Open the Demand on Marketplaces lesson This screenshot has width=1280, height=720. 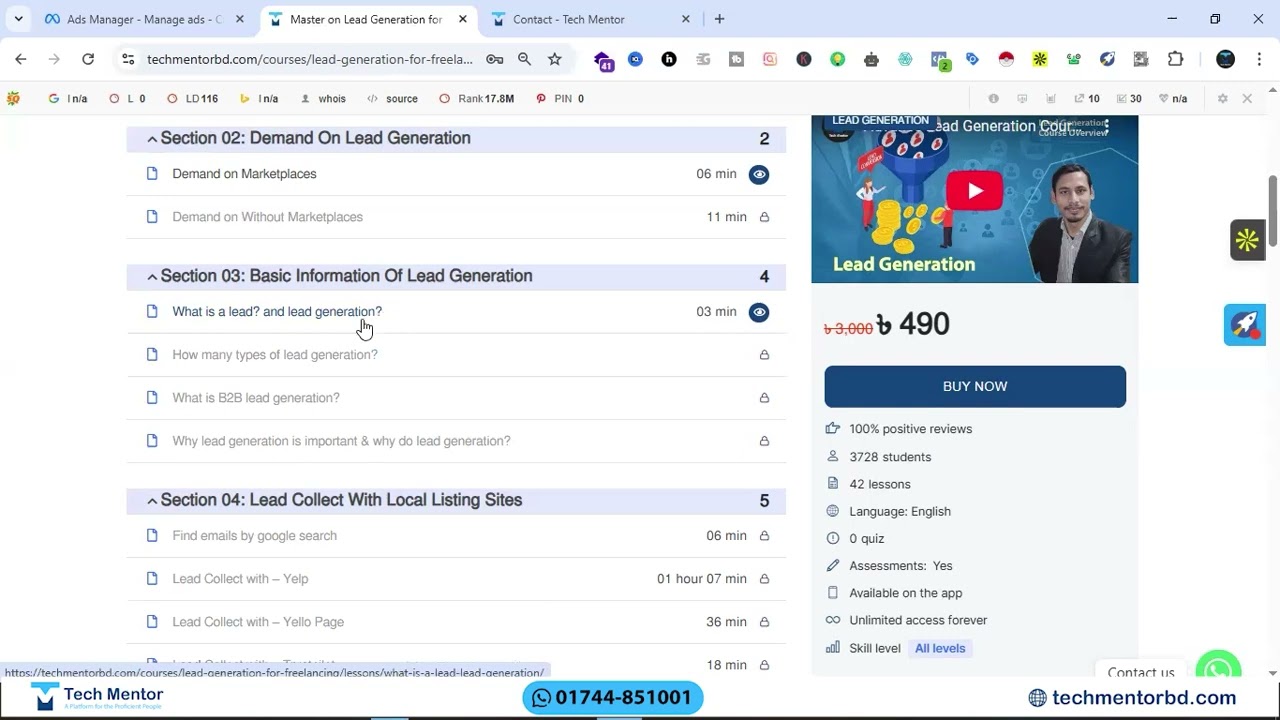click(x=244, y=174)
